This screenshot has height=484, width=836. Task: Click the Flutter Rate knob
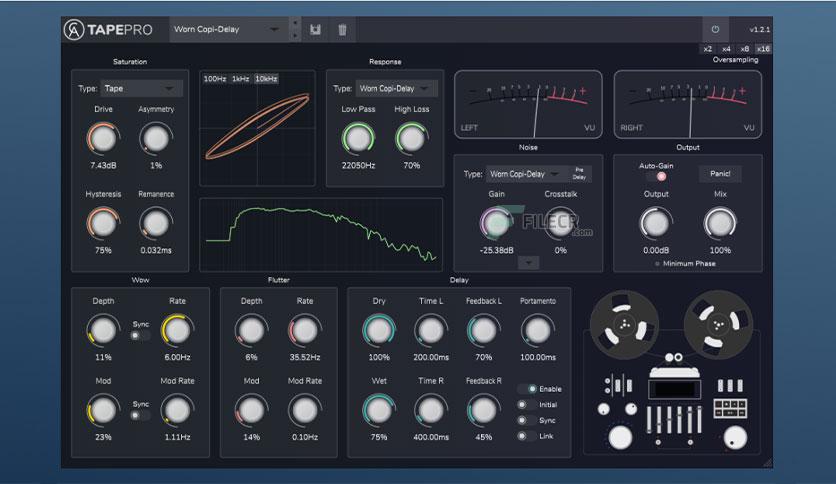tap(304, 330)
